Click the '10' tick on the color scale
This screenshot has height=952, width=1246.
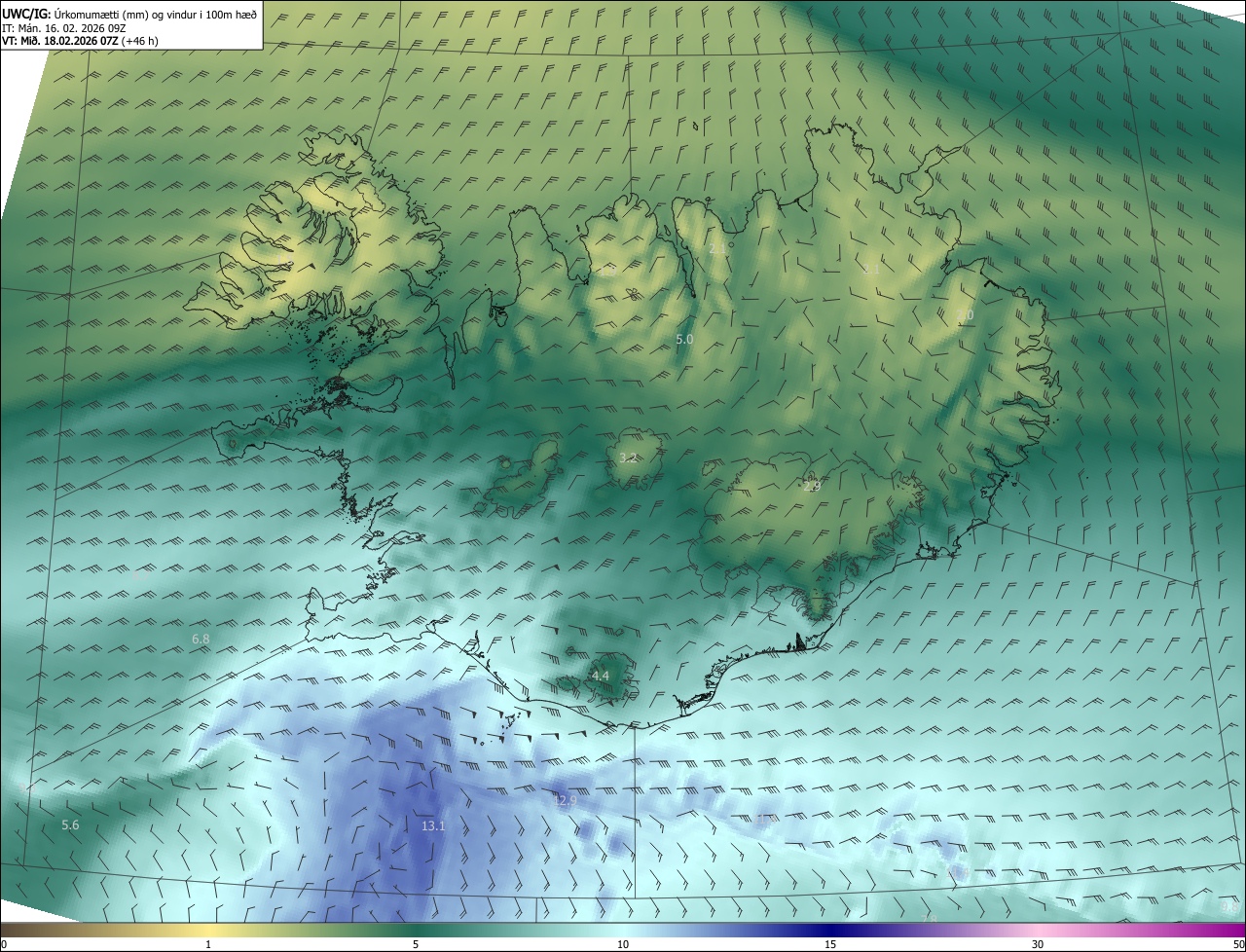click(623, 944)
